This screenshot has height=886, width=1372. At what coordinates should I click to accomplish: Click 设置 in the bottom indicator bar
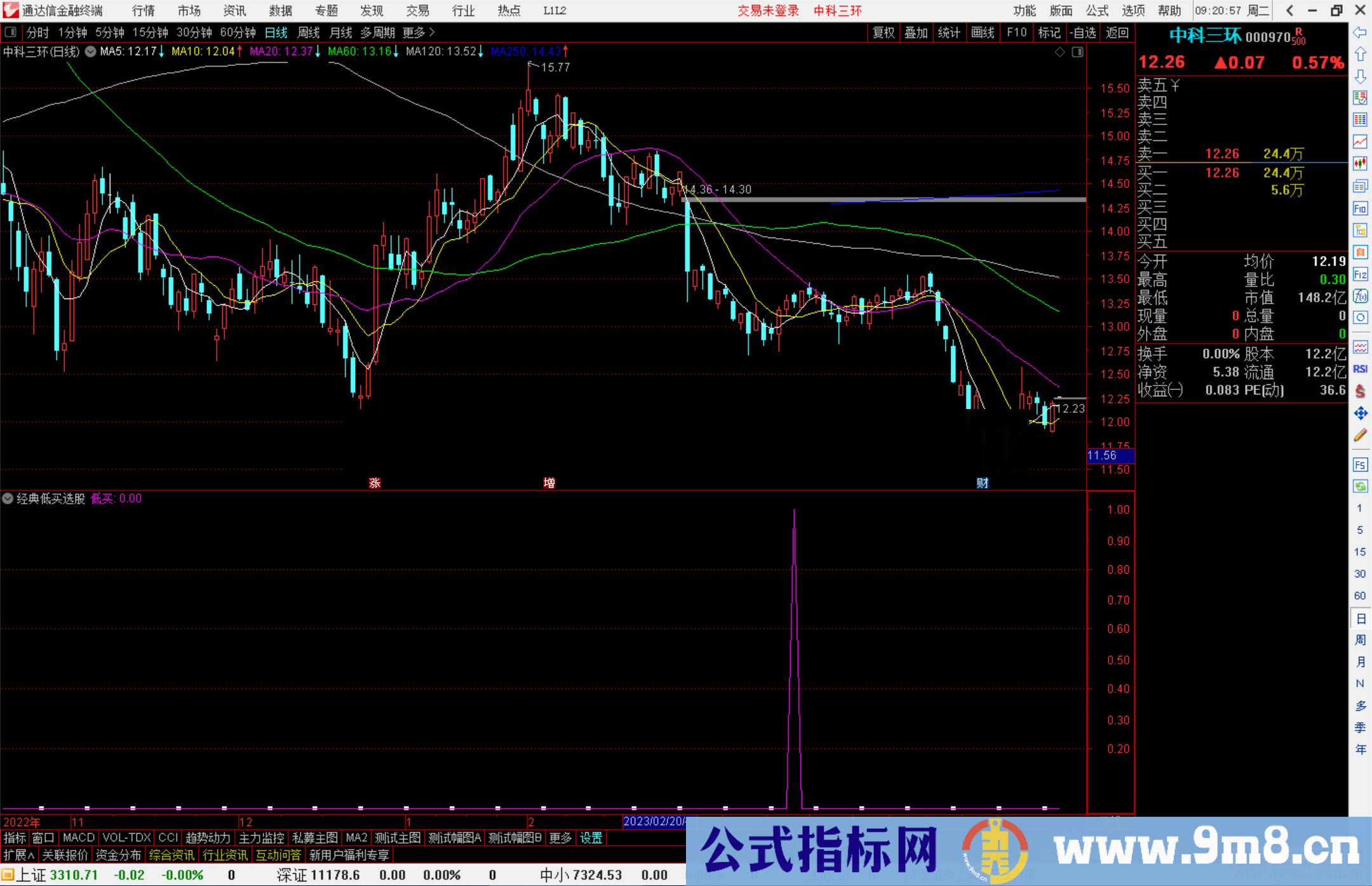(x=591, y=838)
